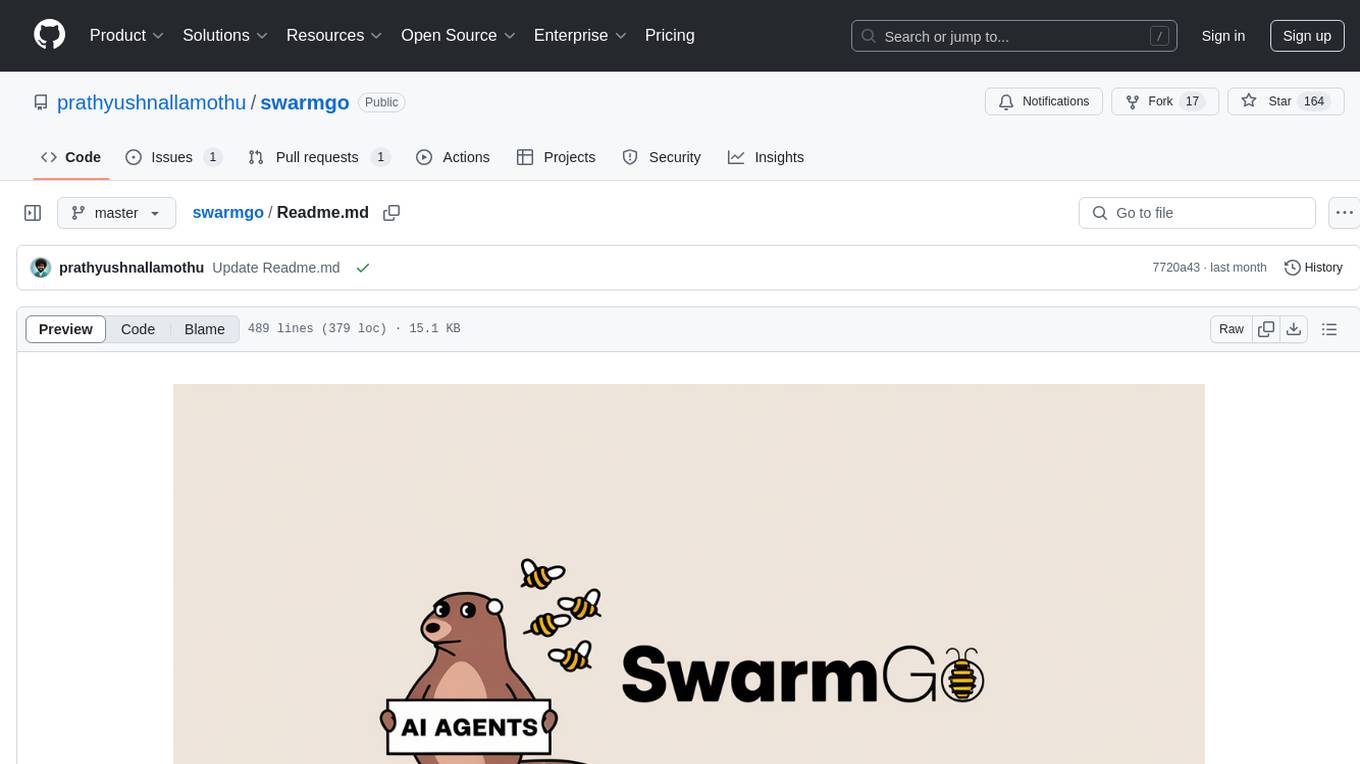
Task: Click the Readme.md file name text
Action: [323, 212]
